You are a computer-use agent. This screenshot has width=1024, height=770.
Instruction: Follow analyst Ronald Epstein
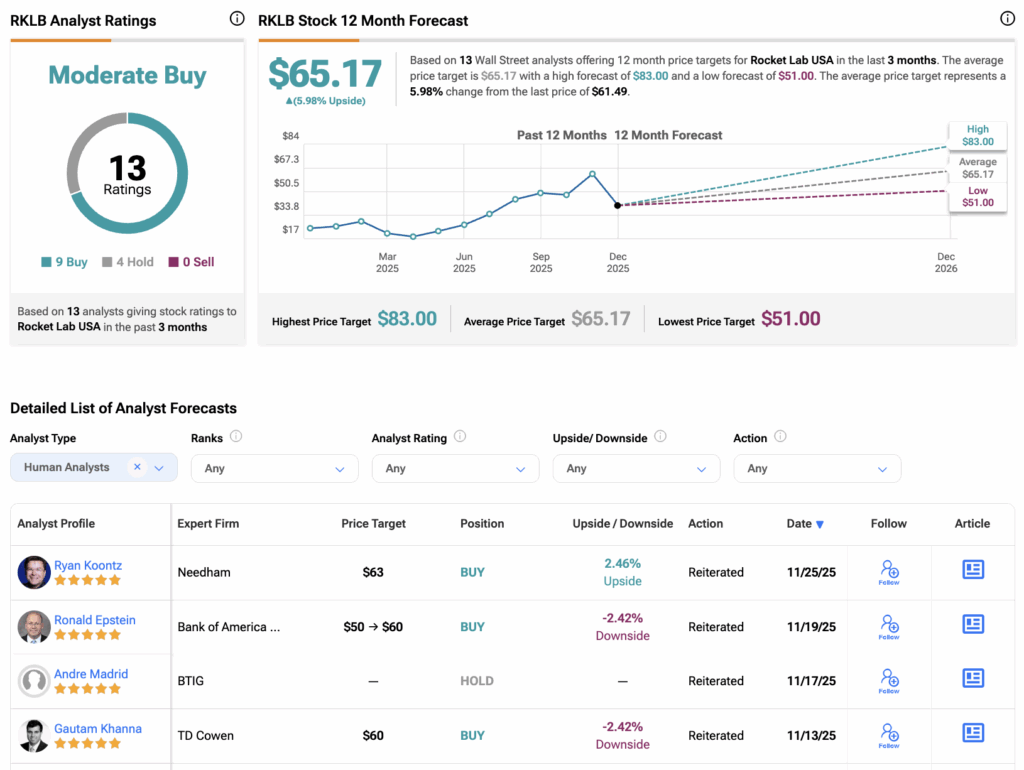tap(888, 627)
